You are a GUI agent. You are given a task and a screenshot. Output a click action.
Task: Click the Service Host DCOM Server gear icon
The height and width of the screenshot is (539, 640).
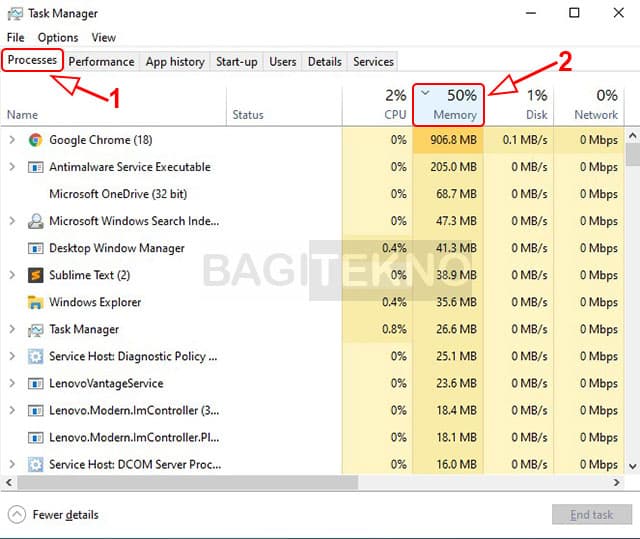36,465
